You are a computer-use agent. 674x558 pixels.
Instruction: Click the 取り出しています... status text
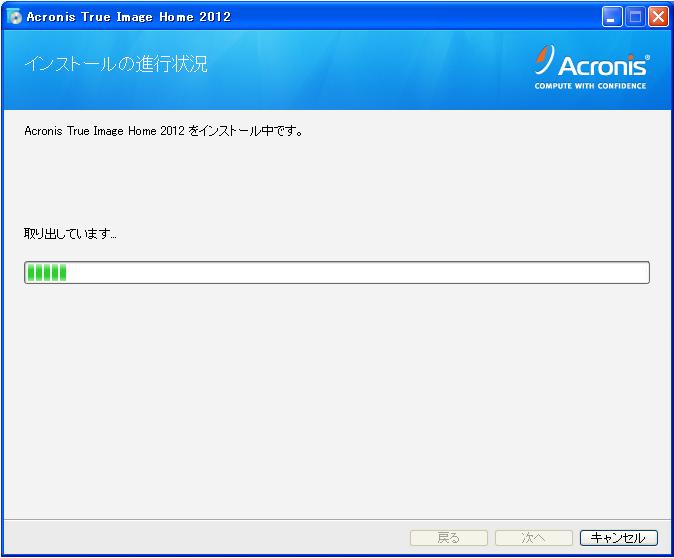(x=70, y=234)
